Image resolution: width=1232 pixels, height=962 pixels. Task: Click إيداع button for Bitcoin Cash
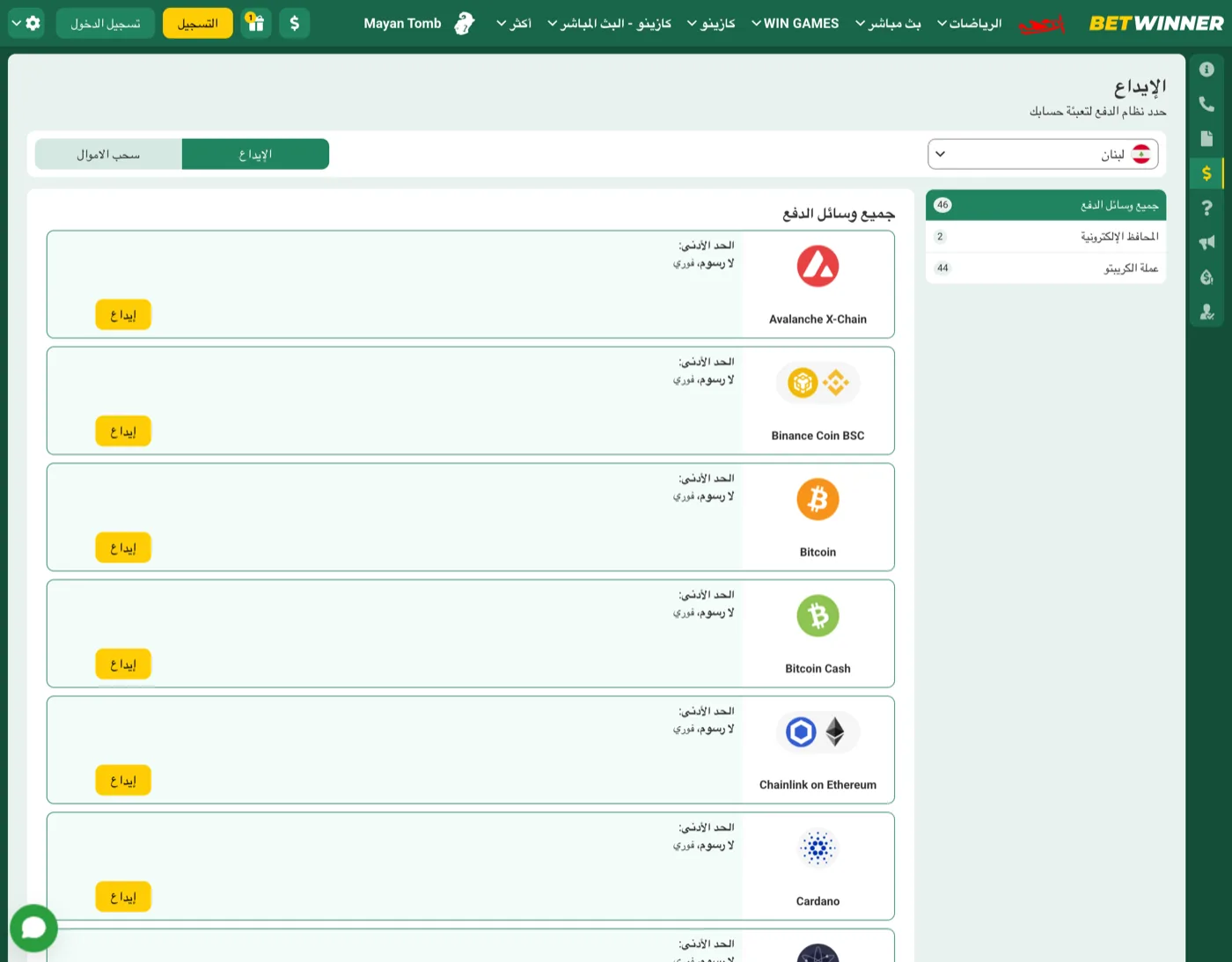tap(123, 664)
